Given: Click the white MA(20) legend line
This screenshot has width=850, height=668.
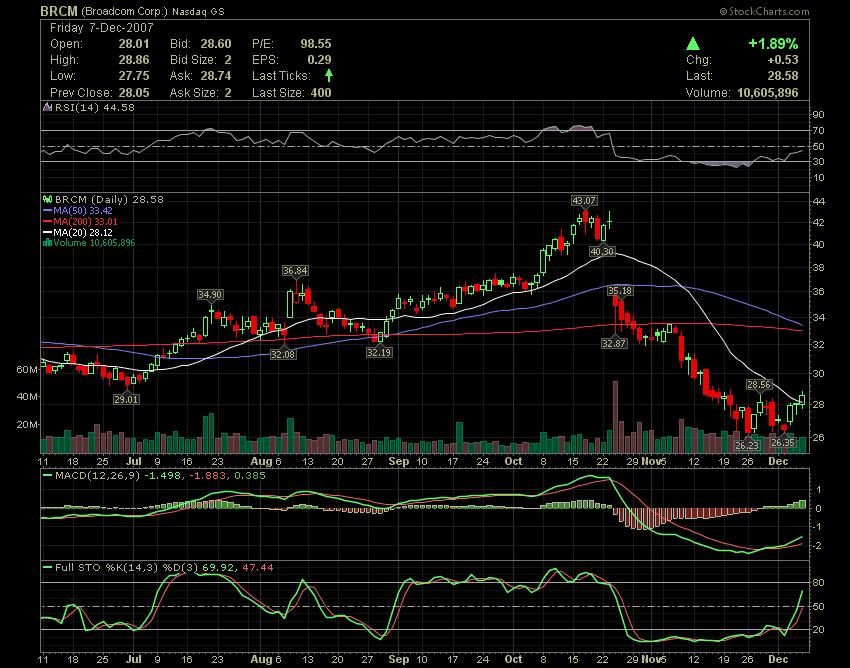Looking at the screenshot, I should (x=48, y=233).
